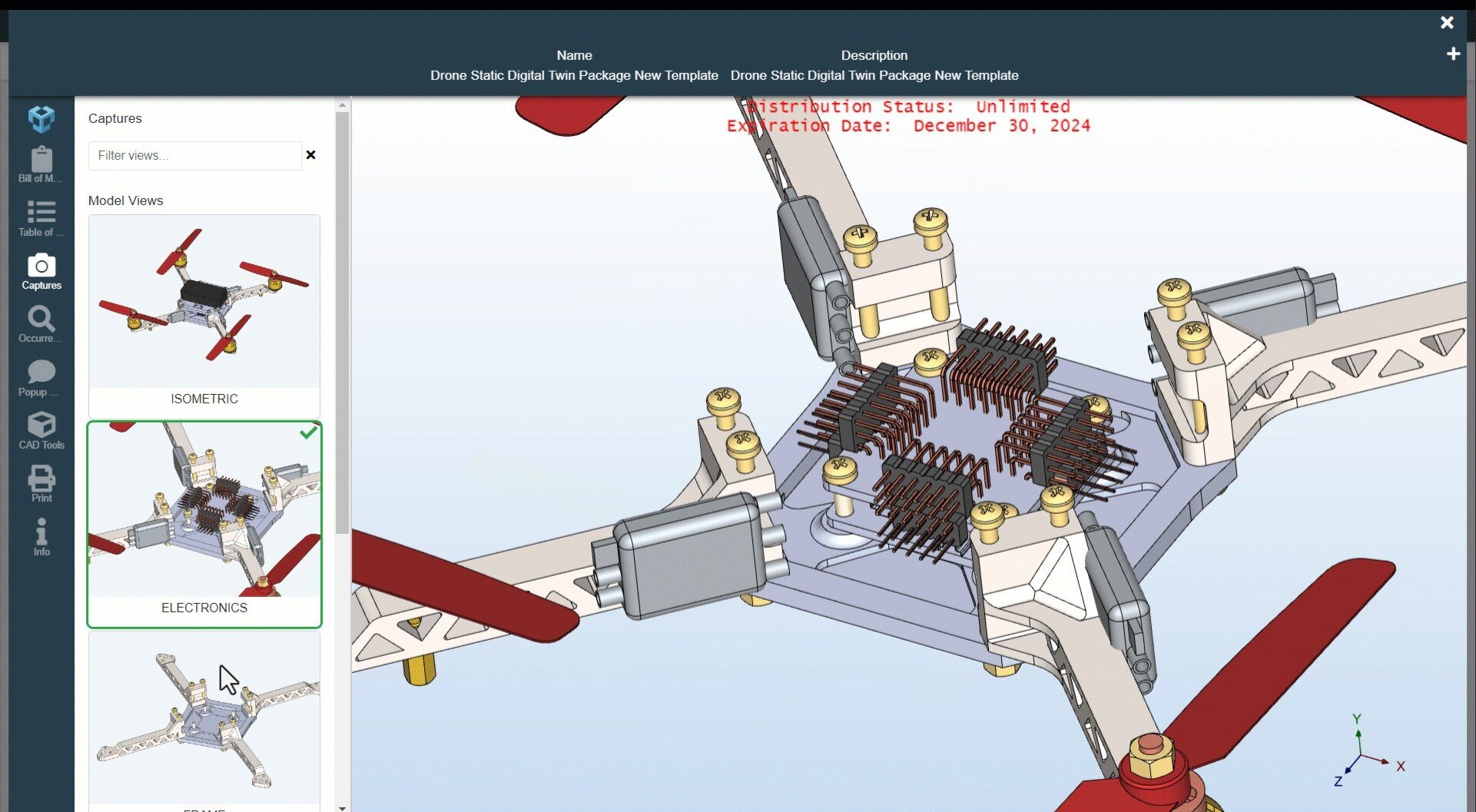The width and height of the screenshot is (1476, 812).
Task: Open the Occurrences search panel
Action: [x=41, y=323]
